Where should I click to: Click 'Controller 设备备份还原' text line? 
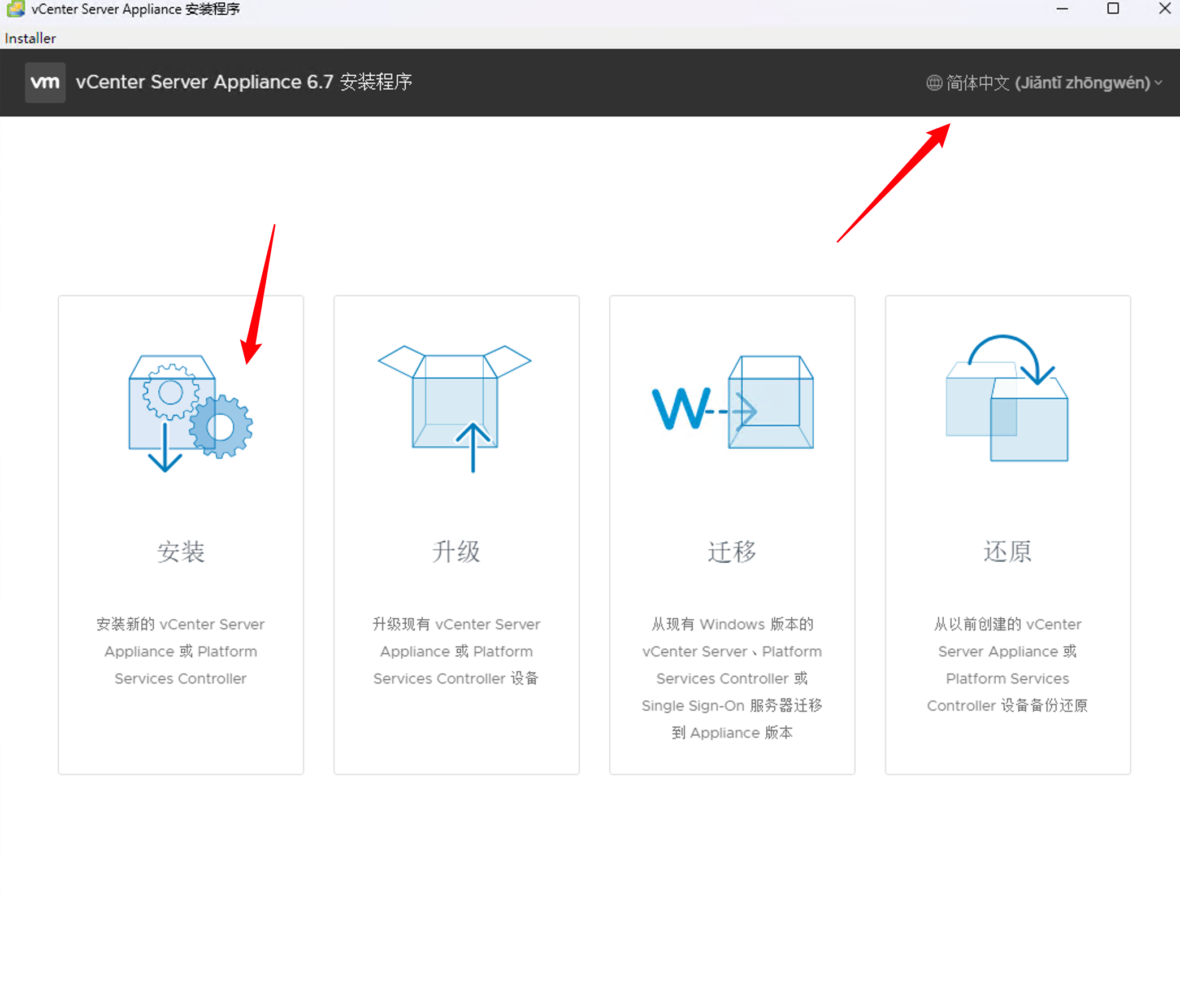click(x=1008, y=706)
